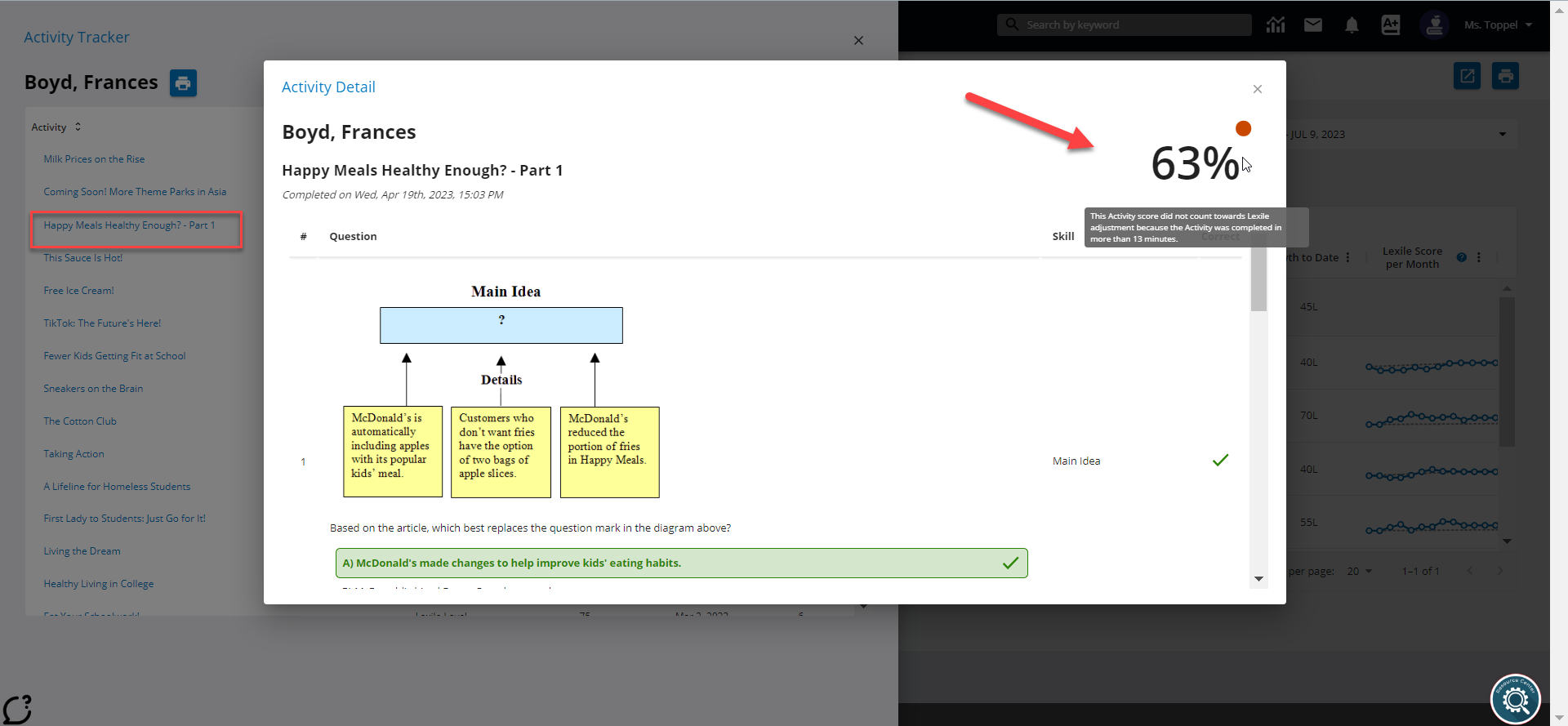1568x726 pixels.
Task: Click the export icon button behind dialog
Action: click(1467, 76)
